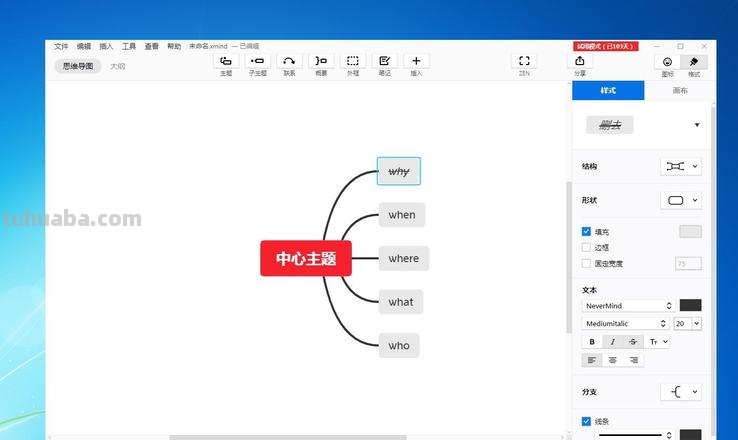Open the NeverMind font family dropdown
This screenshot has height=440, width=738.
(628, 306)
